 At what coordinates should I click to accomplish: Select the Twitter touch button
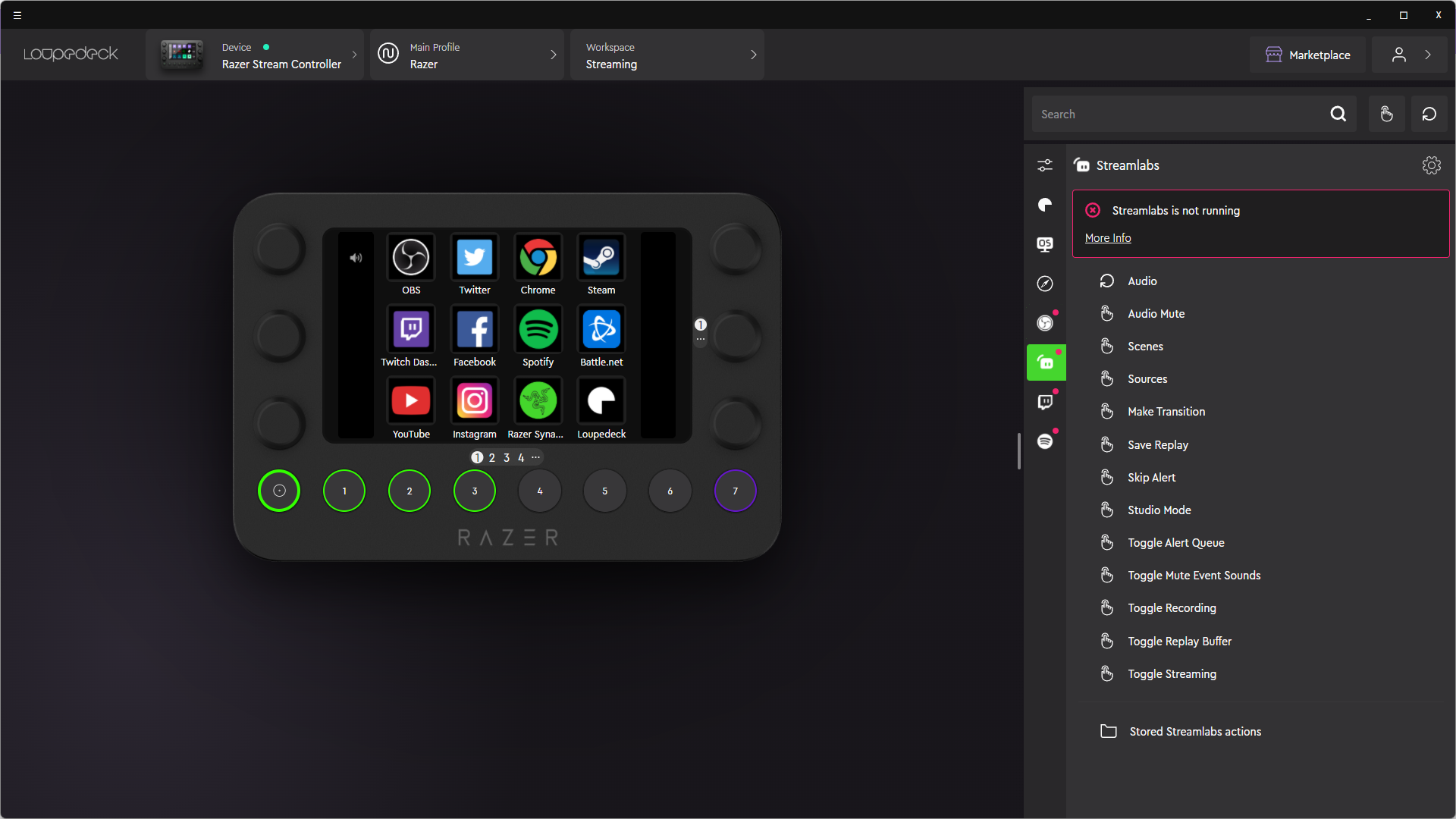click(475, 259)
